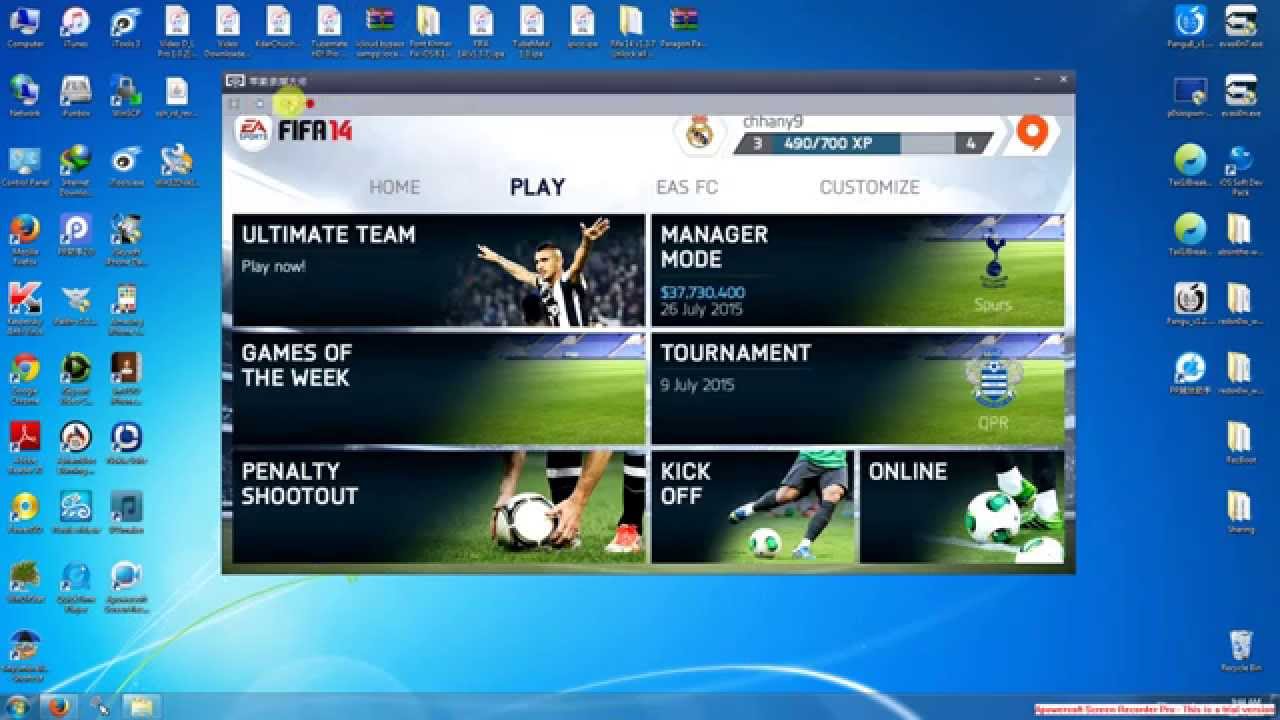This screenshot has height=720, width=1280.
Task: Switch to the PLAY tab
Action: (x=537, y=187)
